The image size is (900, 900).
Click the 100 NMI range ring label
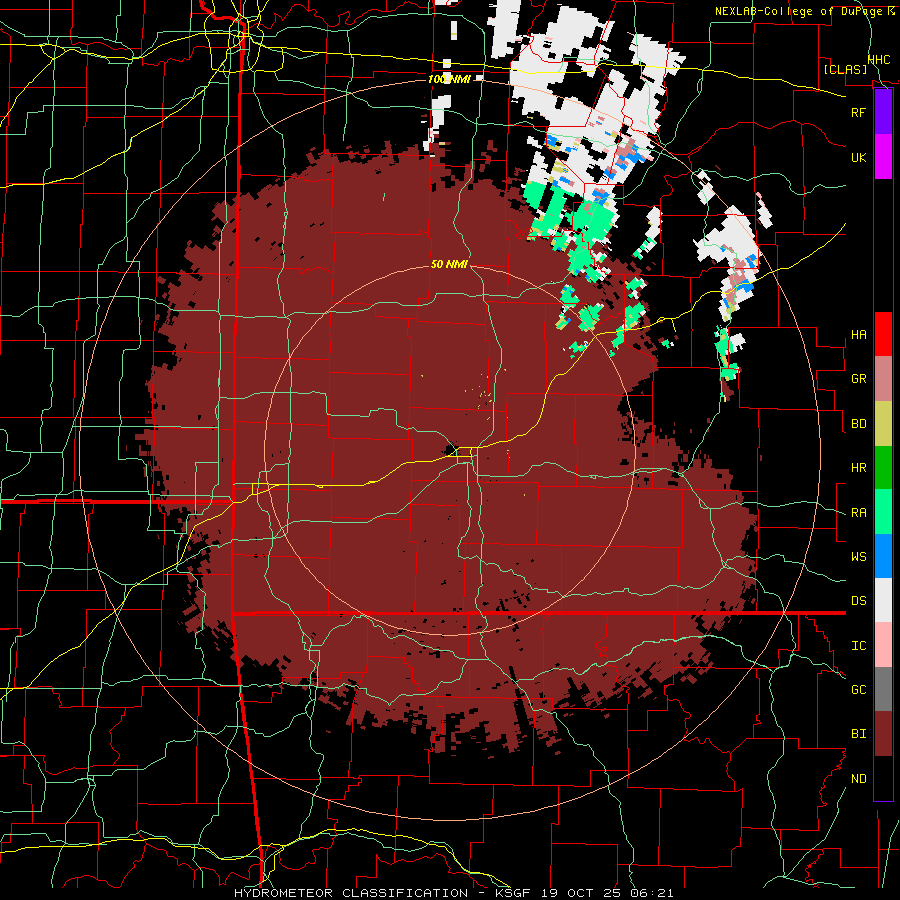[448, 79]
